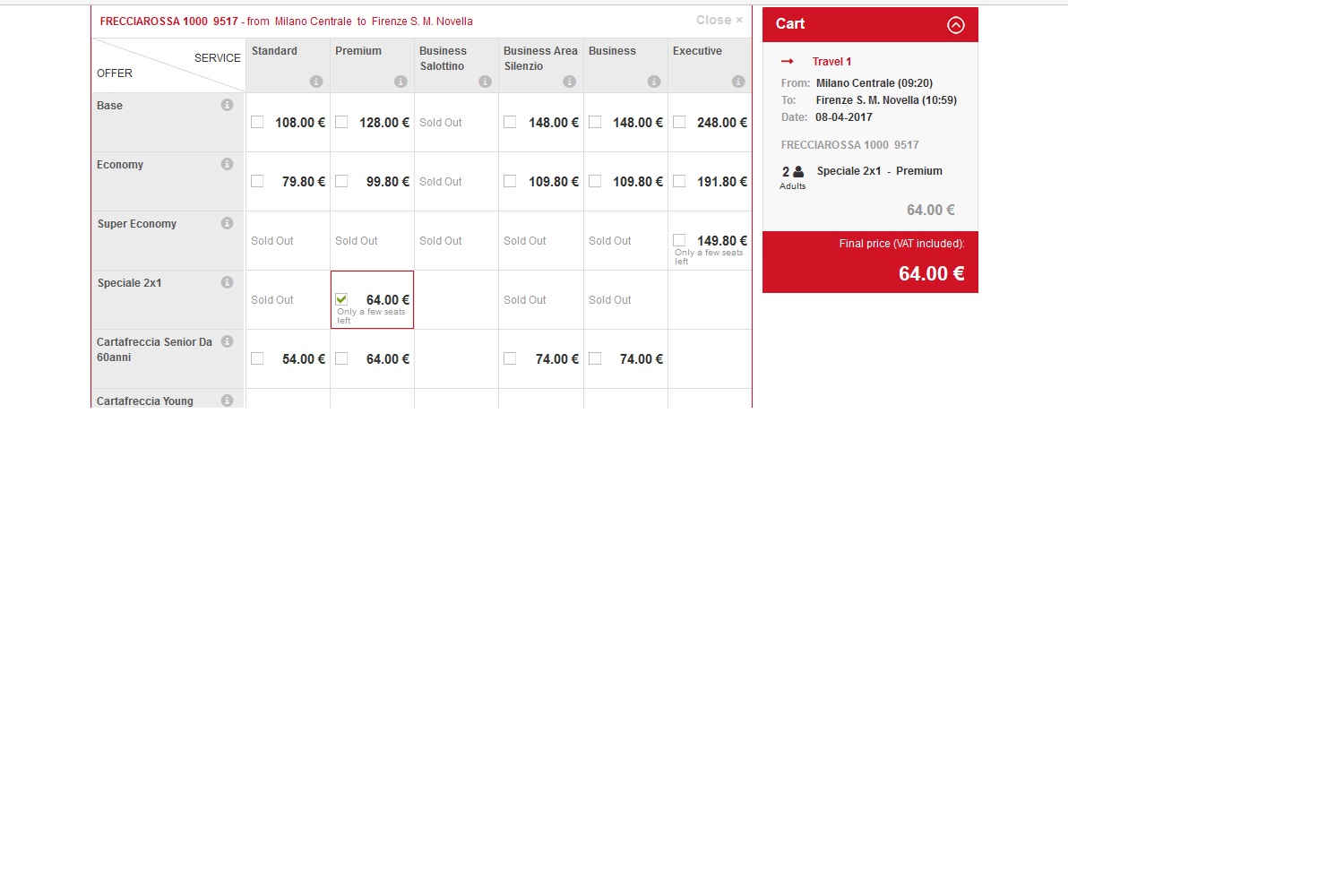This screenshot has height=896, width=1344.
Task: Select Senior Standard fare 54.00 €
Action: pos(257,358)
